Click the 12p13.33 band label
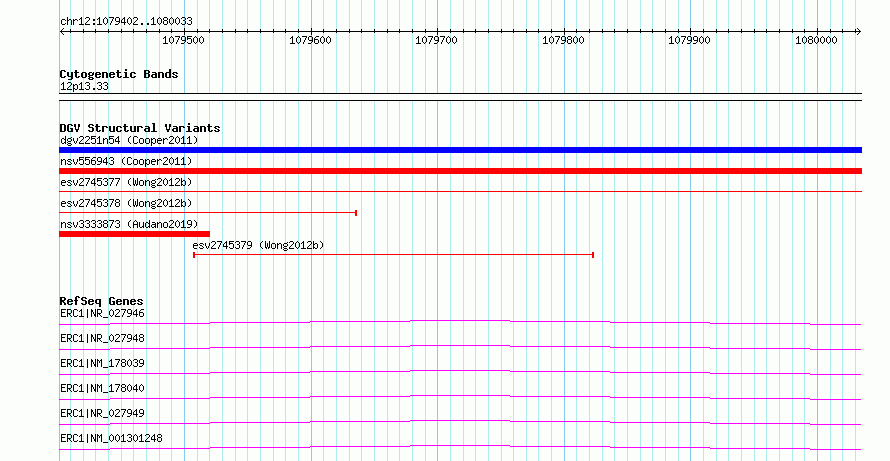Image resolution: width=890 pixels, height=461 pixels. [84, 87]
